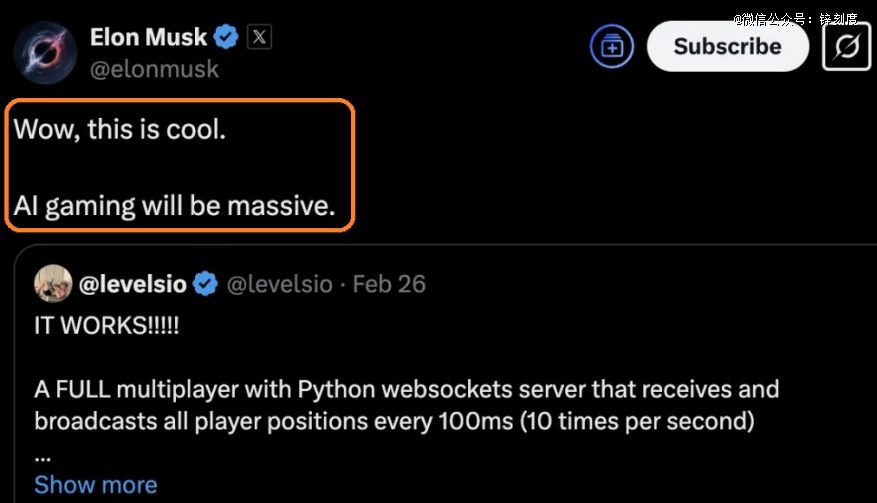The width and height of the screenshot is (877, 503).
Task: Click the X affiliation badge beside the name
Action: [x=259, y=38]
